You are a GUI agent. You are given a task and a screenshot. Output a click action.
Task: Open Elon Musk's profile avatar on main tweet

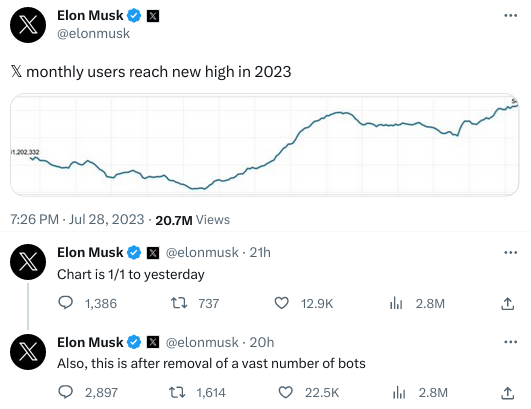(28, 25)
